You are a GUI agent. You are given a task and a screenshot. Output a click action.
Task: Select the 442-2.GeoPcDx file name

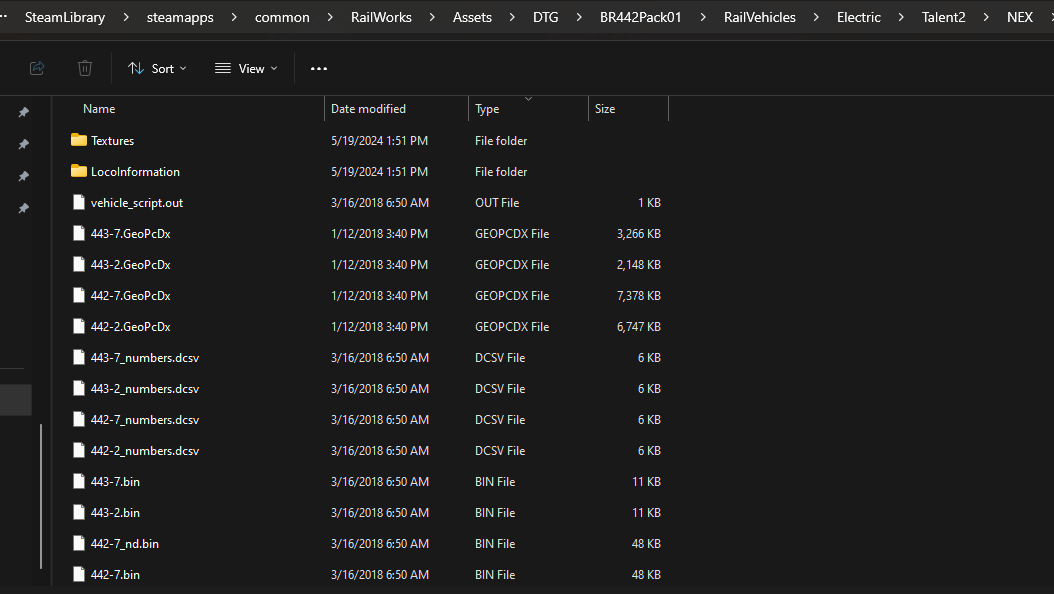[x=130, y=327]
